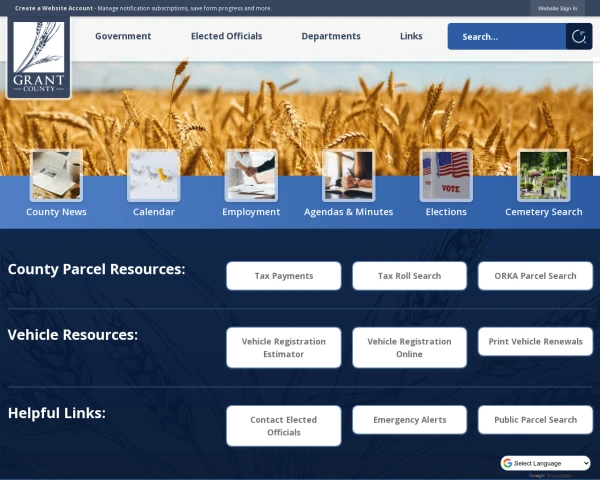
Task: Open the Links menu
Action: (x=411, y=36)
